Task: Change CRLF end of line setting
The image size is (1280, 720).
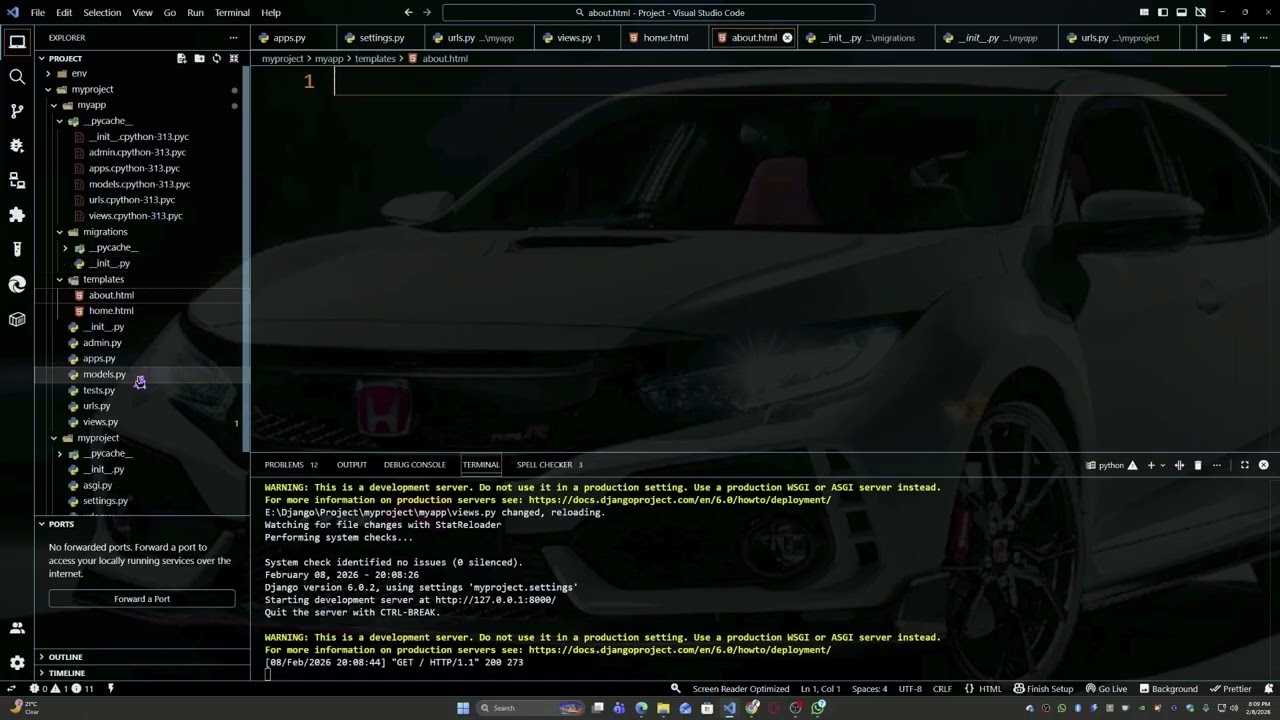Action: pyautogui.click(x=942, y=689)
